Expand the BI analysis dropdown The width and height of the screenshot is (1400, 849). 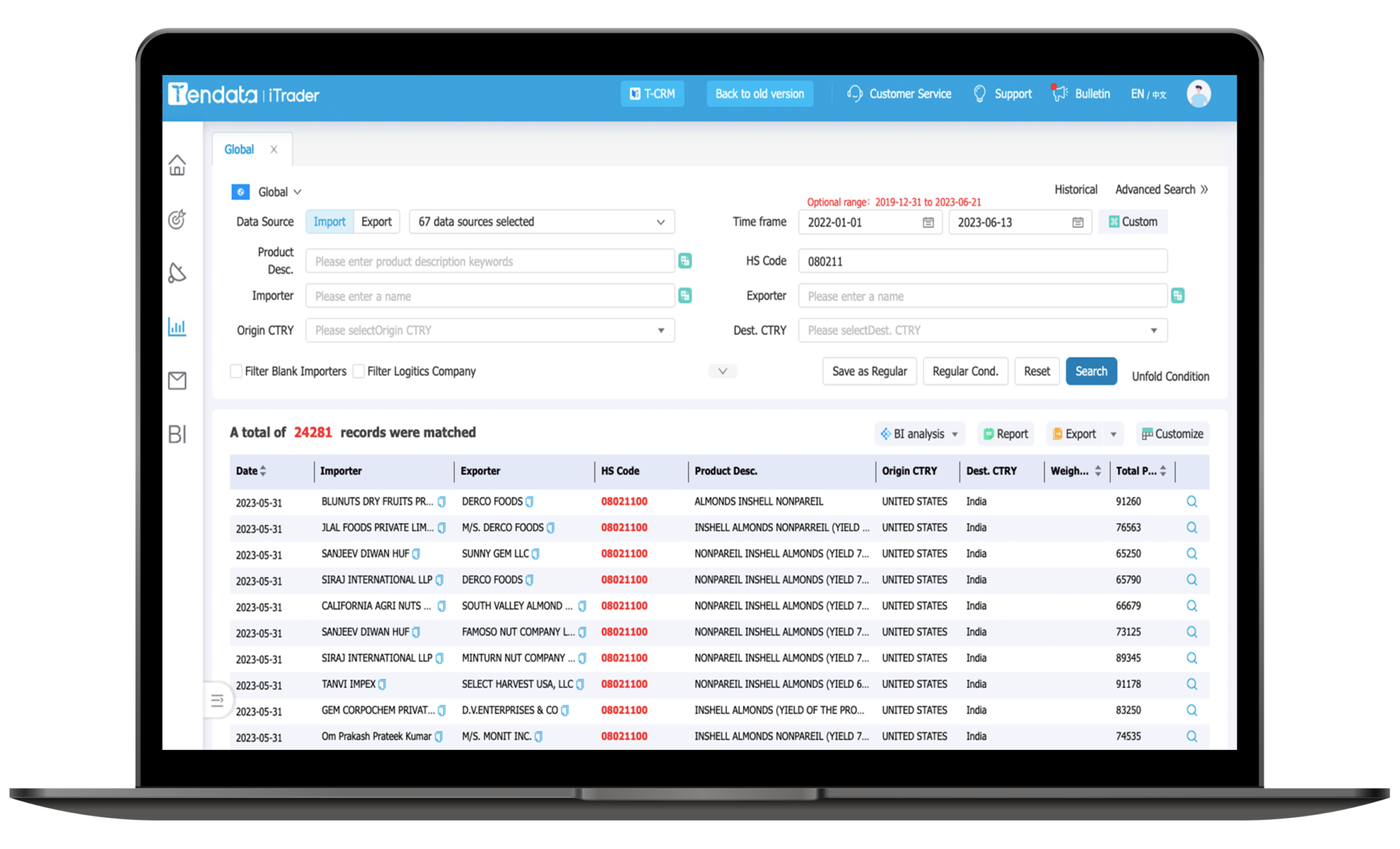tap(919, 434)
